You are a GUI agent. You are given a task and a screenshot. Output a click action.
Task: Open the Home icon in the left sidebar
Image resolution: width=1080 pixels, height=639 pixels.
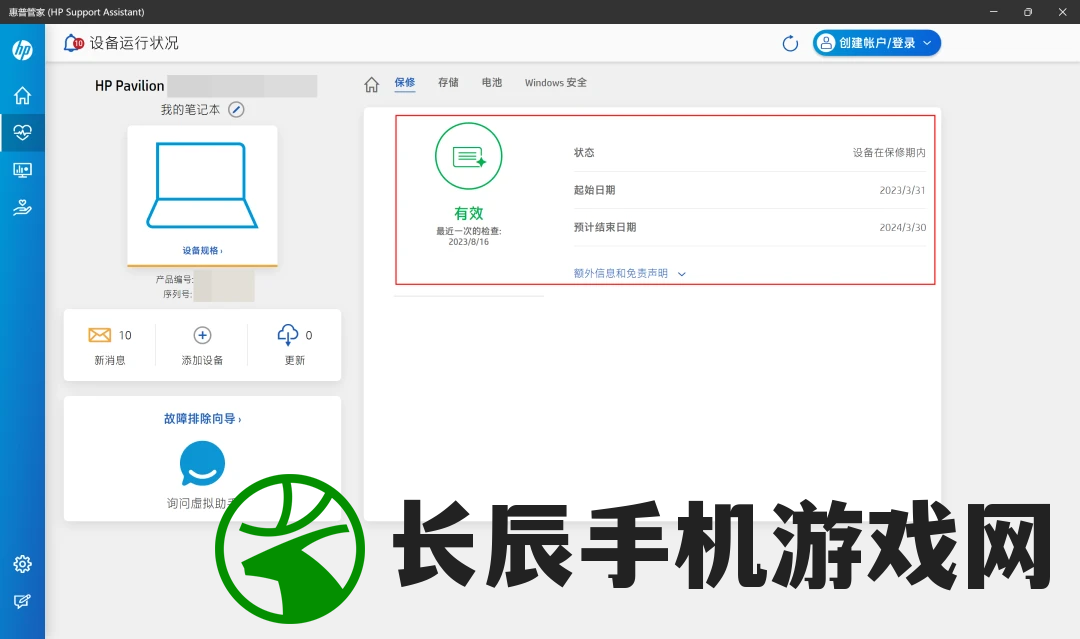coord(22,95)
